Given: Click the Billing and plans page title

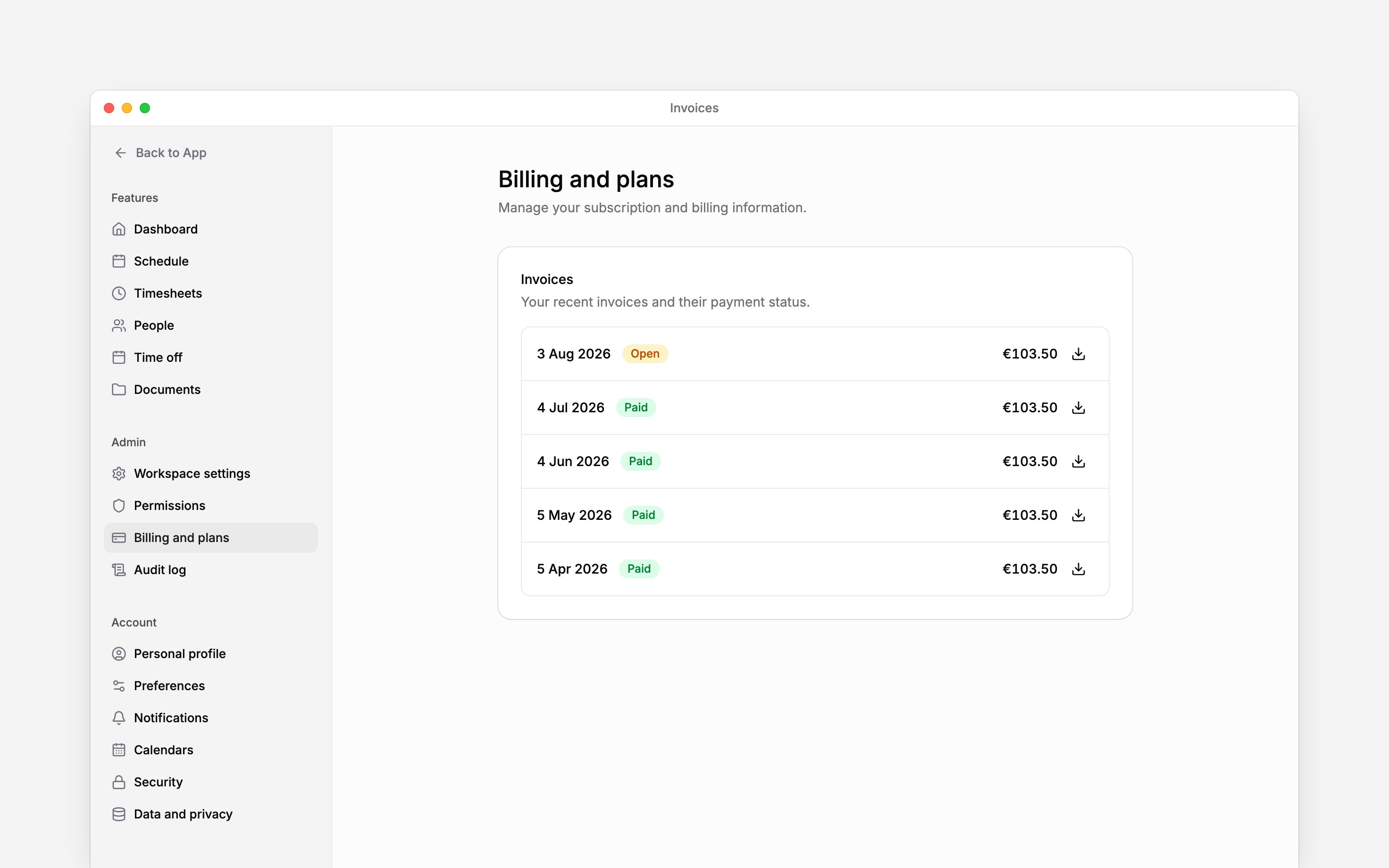Looking at the screenshot, I should click(x=586, y=180).
